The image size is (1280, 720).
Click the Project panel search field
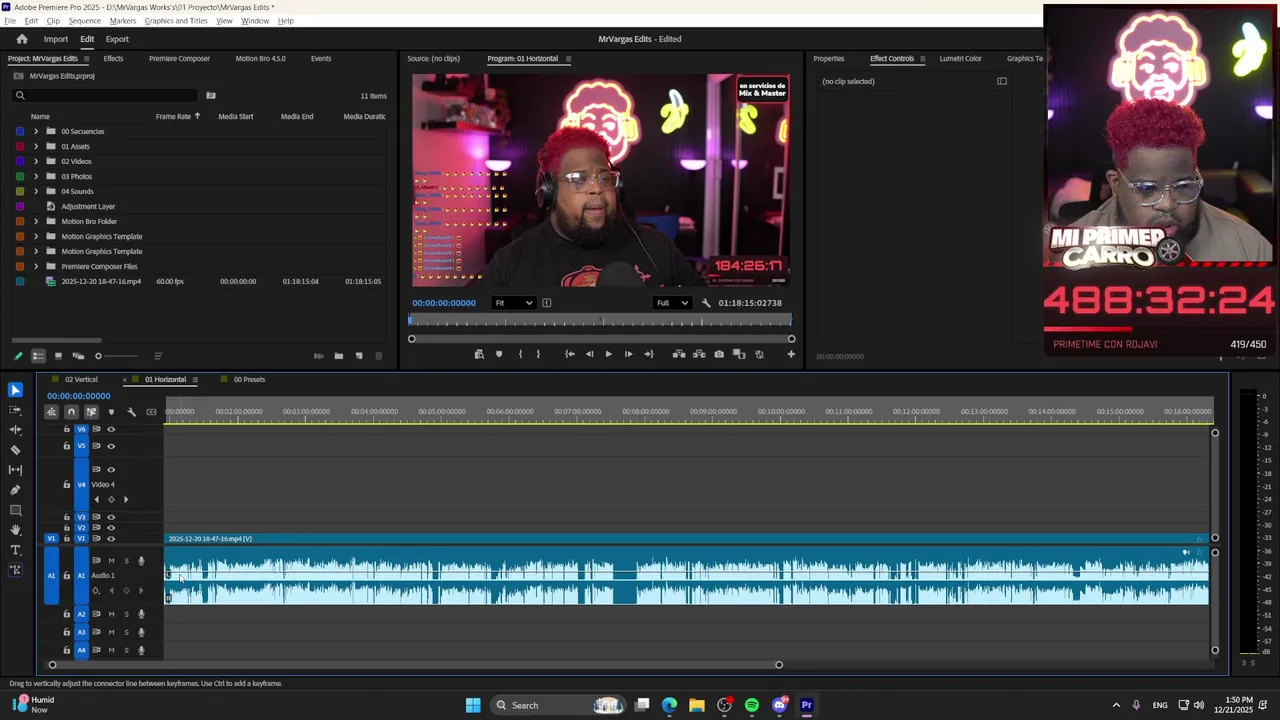[x=105, y=96]
